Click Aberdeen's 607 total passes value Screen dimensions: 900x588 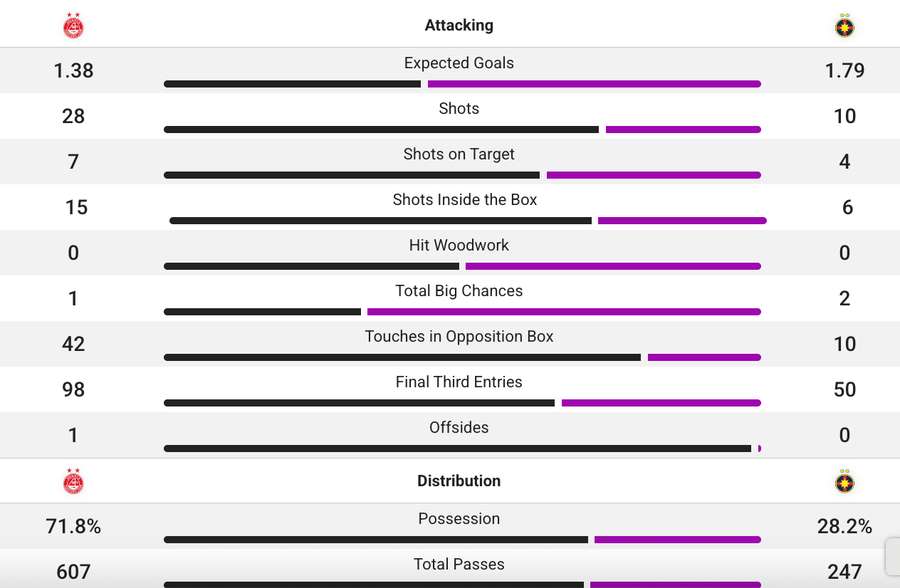(x=73, y=572)
